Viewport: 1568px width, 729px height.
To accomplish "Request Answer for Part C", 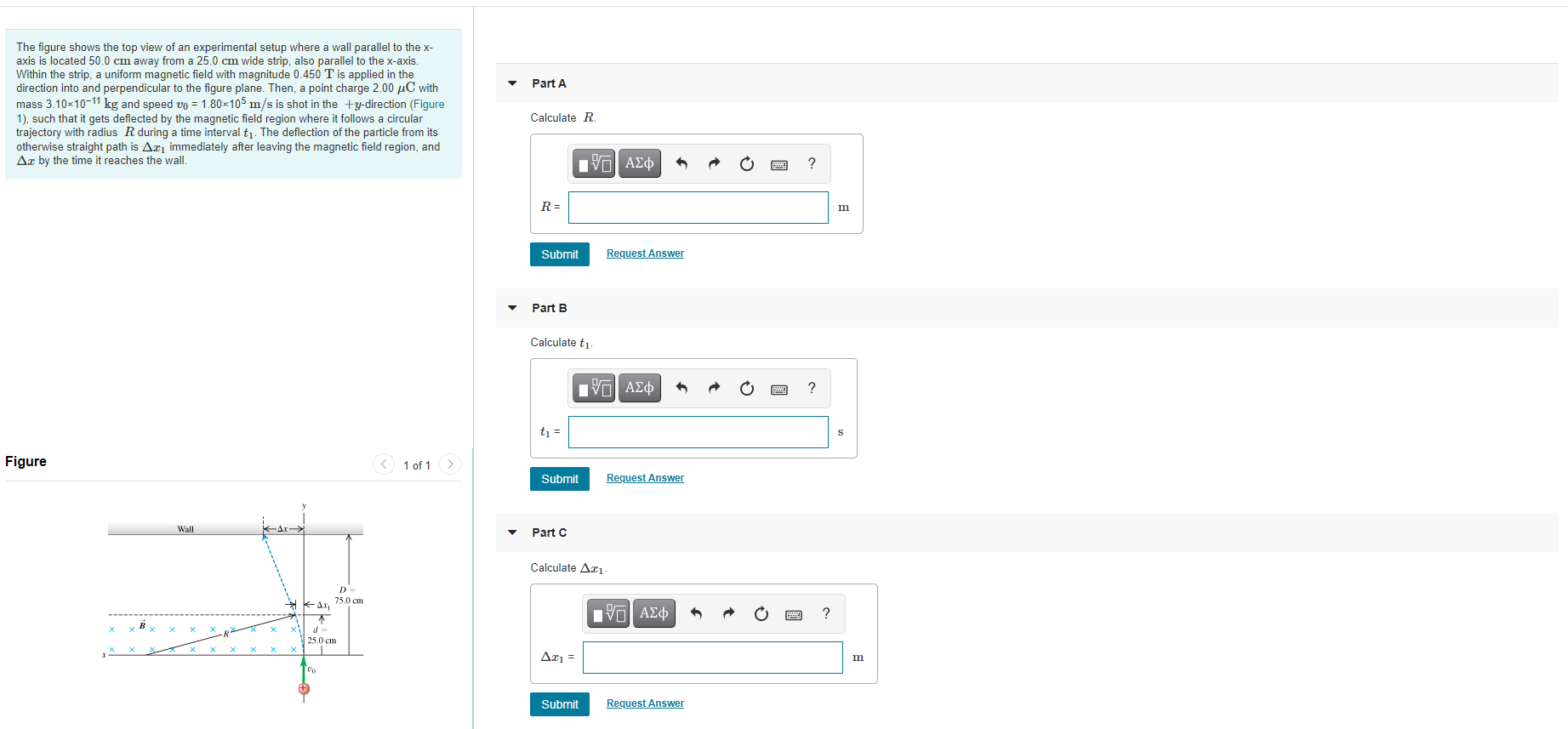I will pyautogui.click(x=645, y=703).
